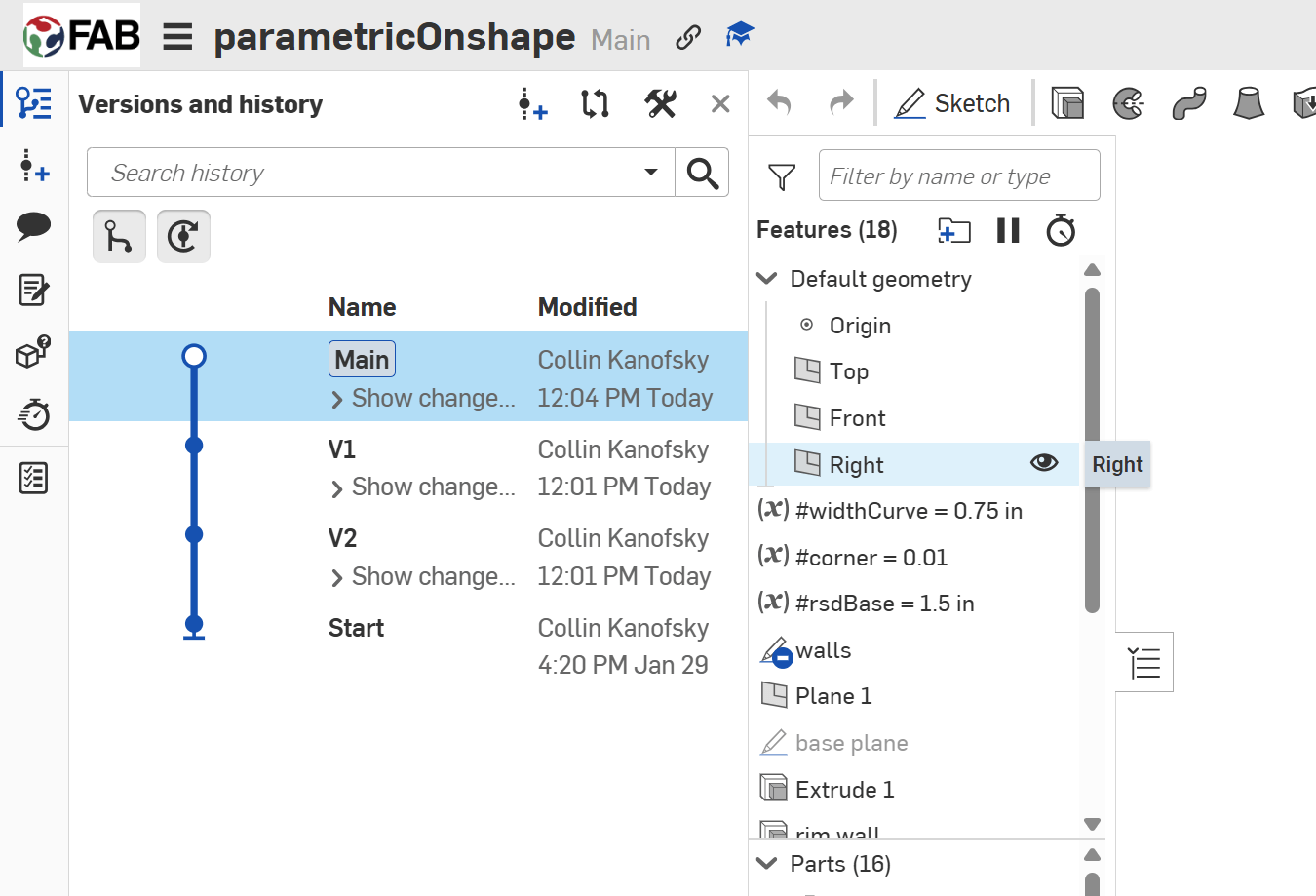
Task: Open the hamburger main menu
Action: tap(177, 37)
